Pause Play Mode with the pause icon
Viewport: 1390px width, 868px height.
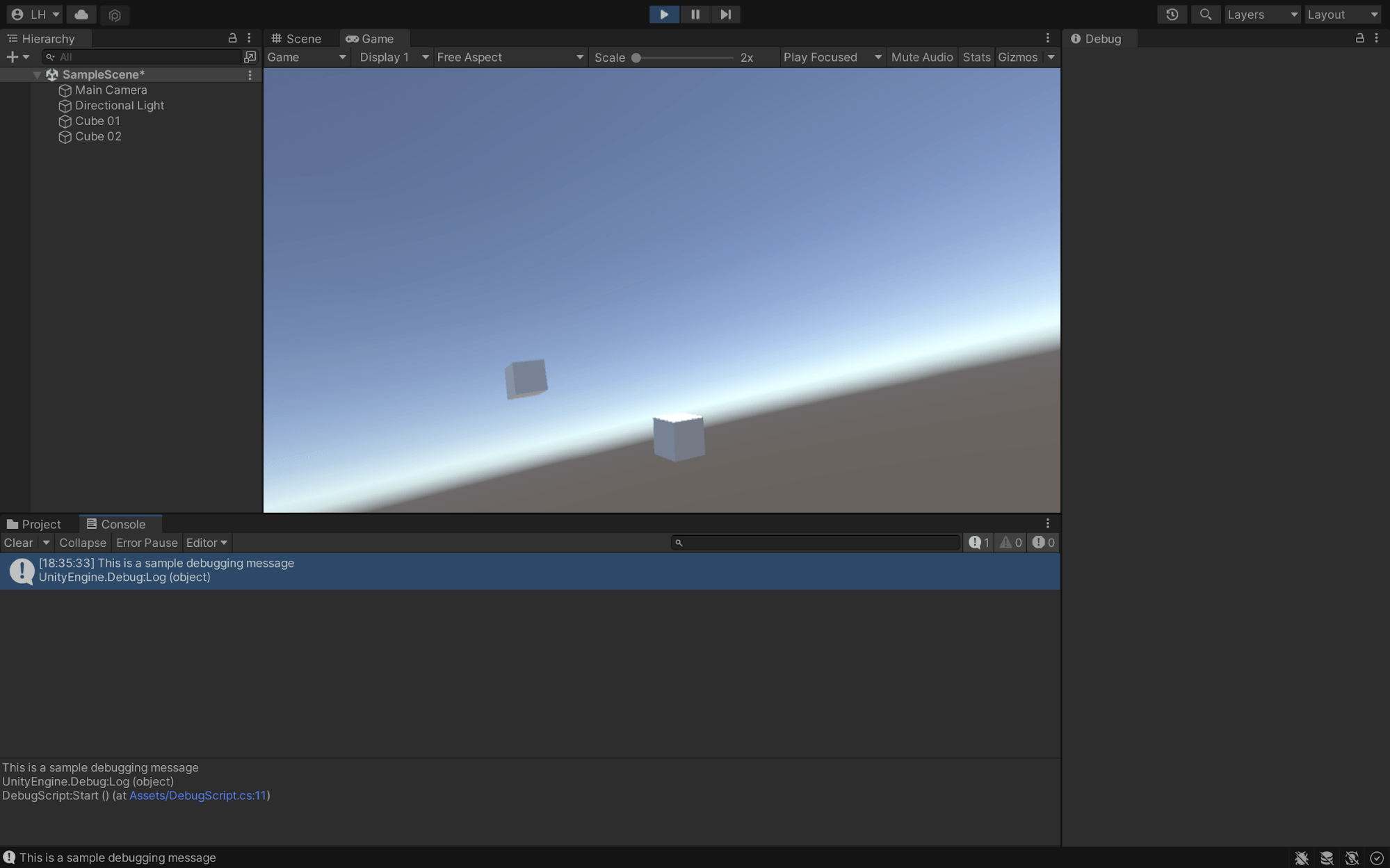coord(695,15)
